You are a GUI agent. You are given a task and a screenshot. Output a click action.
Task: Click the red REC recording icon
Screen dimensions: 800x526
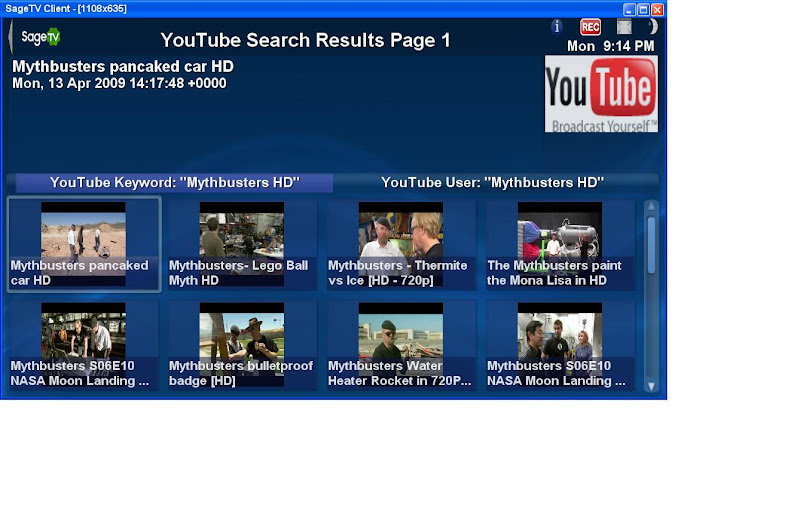click(x=590, y=27)
